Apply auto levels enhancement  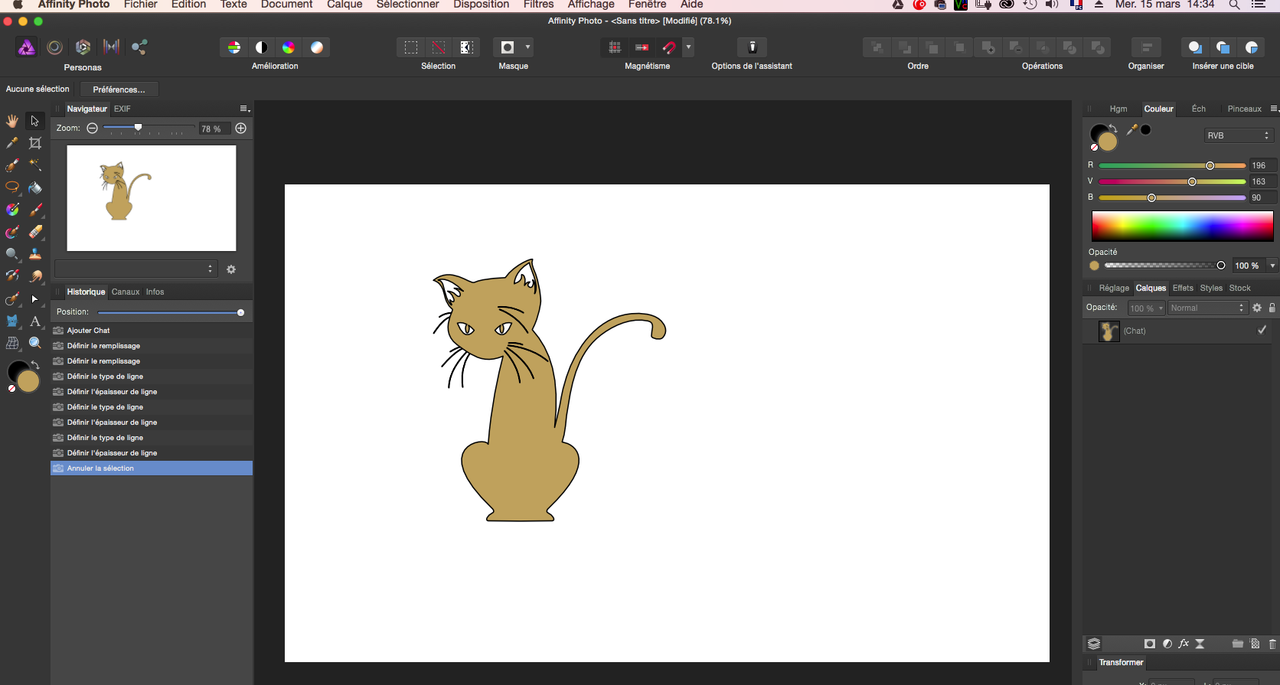[233, 47]
